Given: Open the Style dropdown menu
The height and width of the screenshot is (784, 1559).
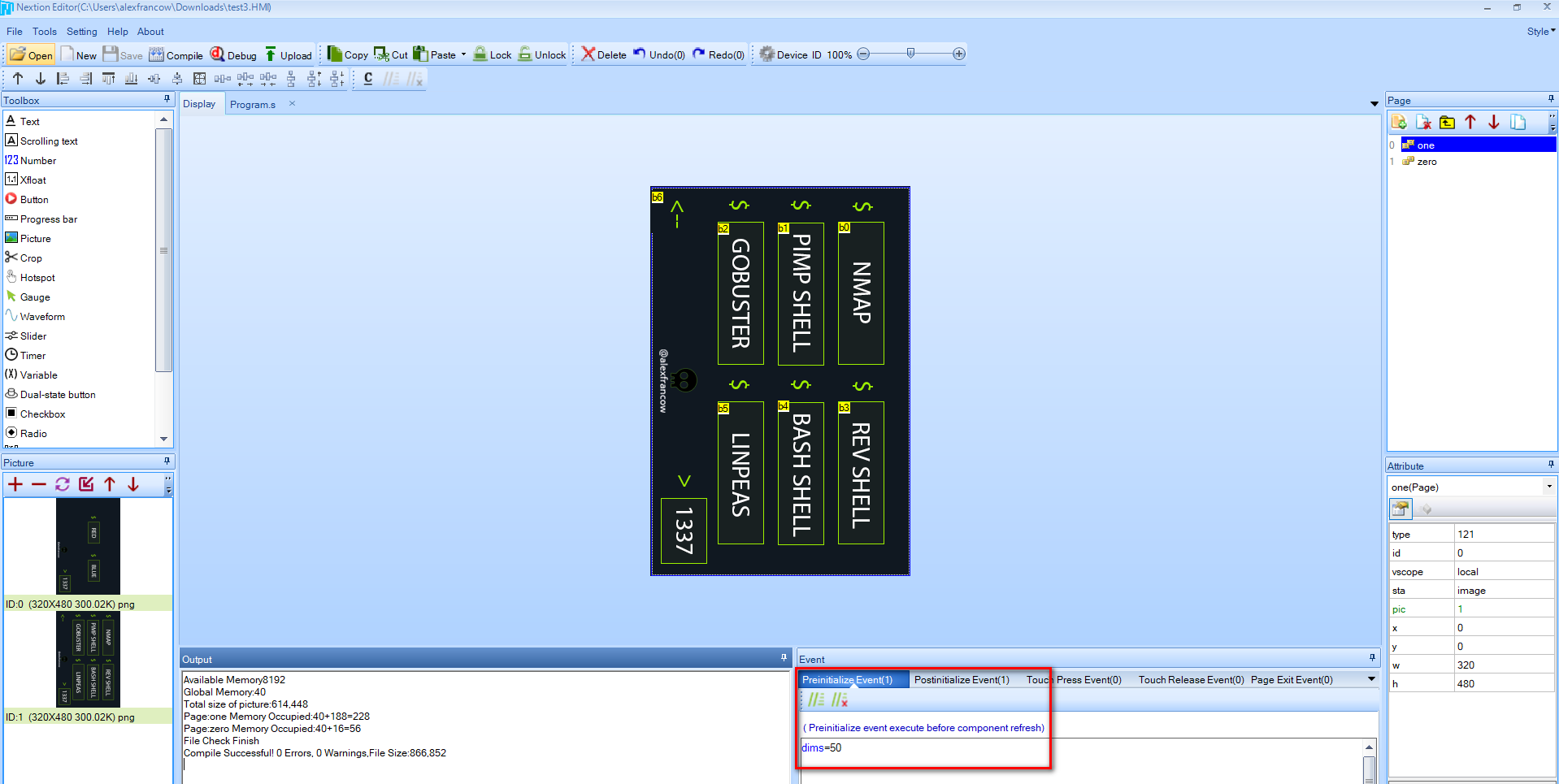Looking at the screenshot, I should tap(1541, 31).
